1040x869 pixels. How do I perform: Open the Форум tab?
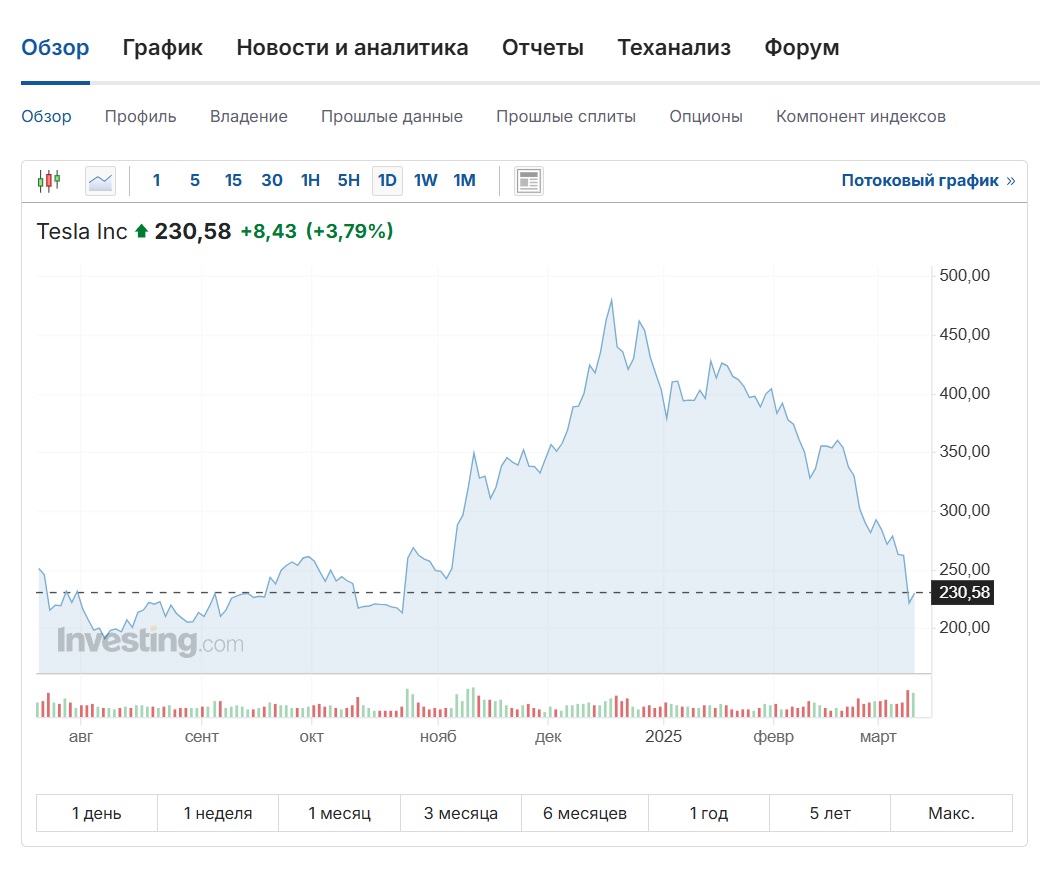(802, 48)
